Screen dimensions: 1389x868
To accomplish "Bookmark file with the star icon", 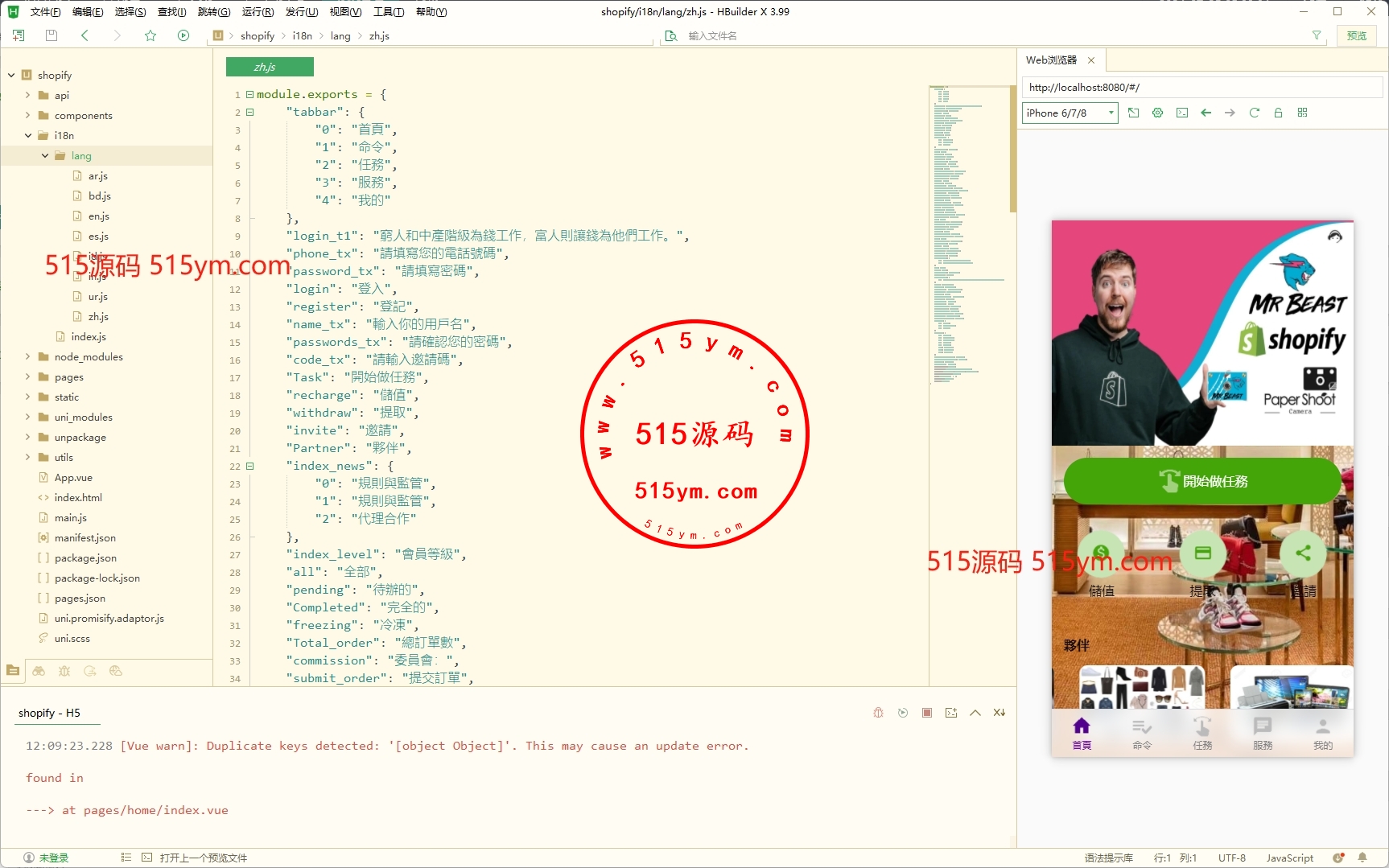I will coord(150,35).
